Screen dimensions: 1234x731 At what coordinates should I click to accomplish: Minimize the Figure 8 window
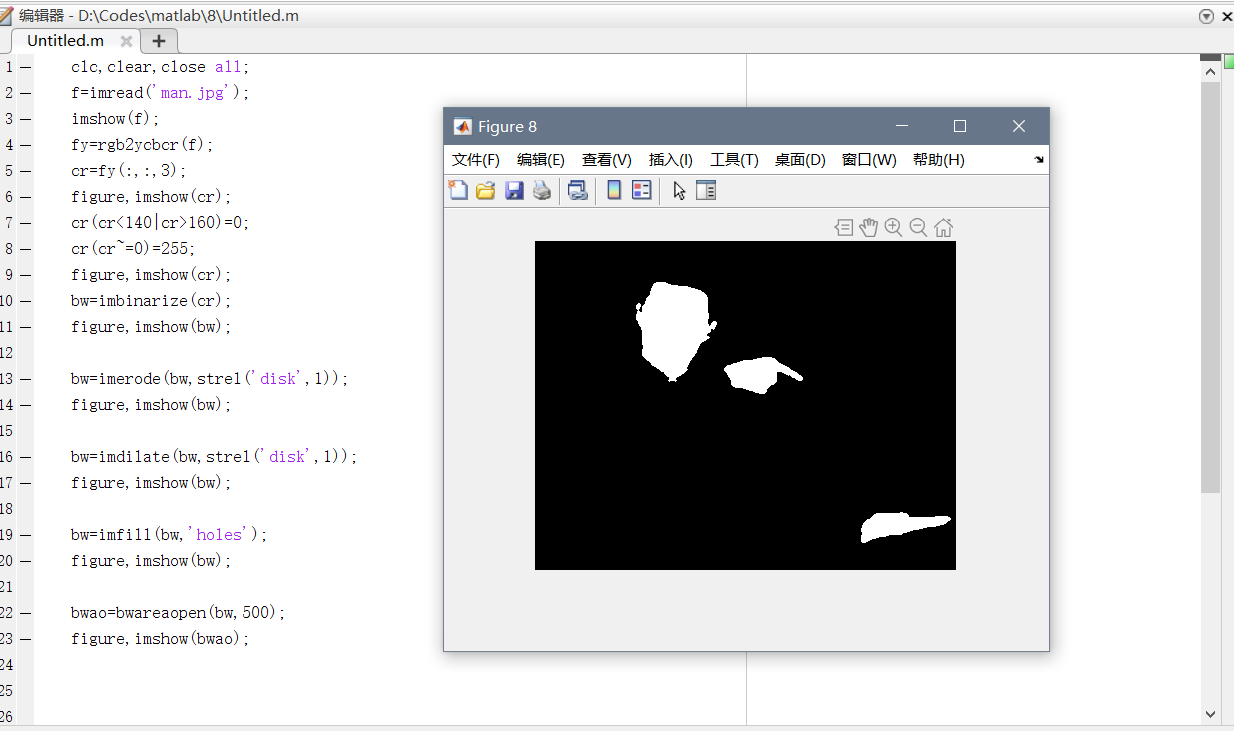[x=902, y=126]
